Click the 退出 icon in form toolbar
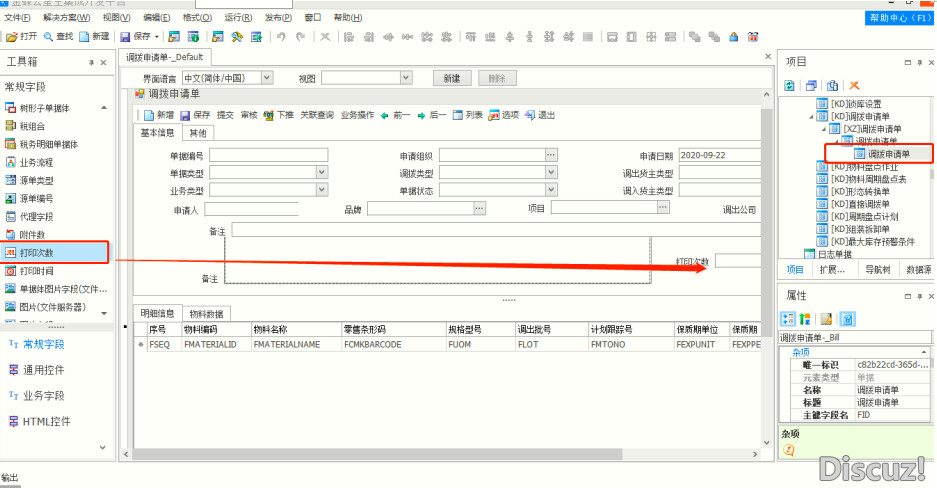Image resolution: width=937 pixels, height=488 pixels. tap(530, 115)
